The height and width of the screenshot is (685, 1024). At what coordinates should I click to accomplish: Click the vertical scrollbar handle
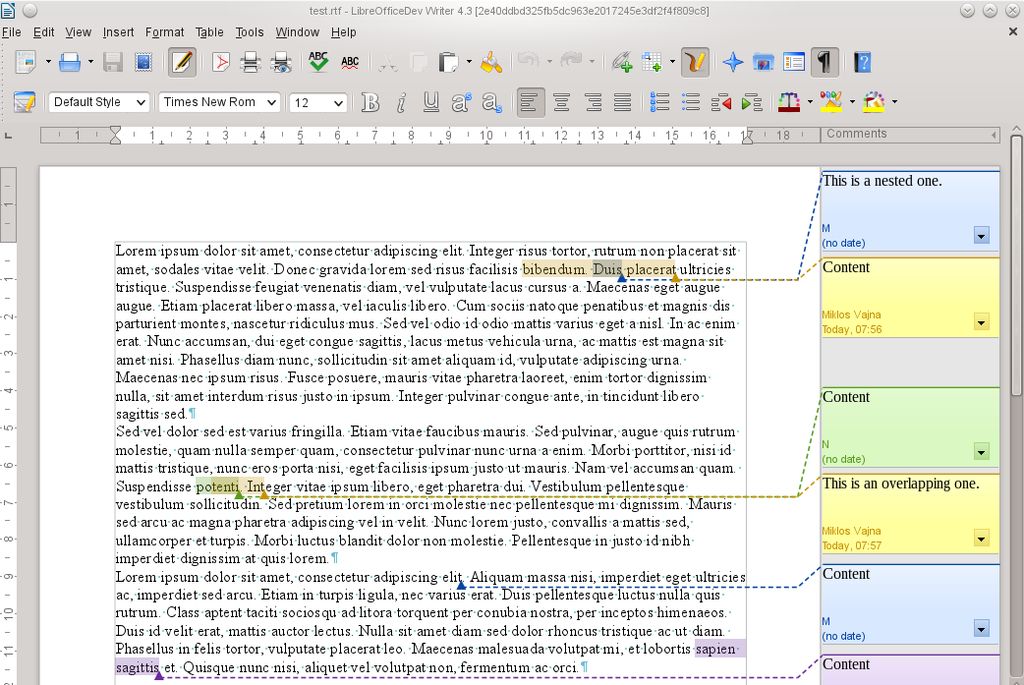(1016, 264)
